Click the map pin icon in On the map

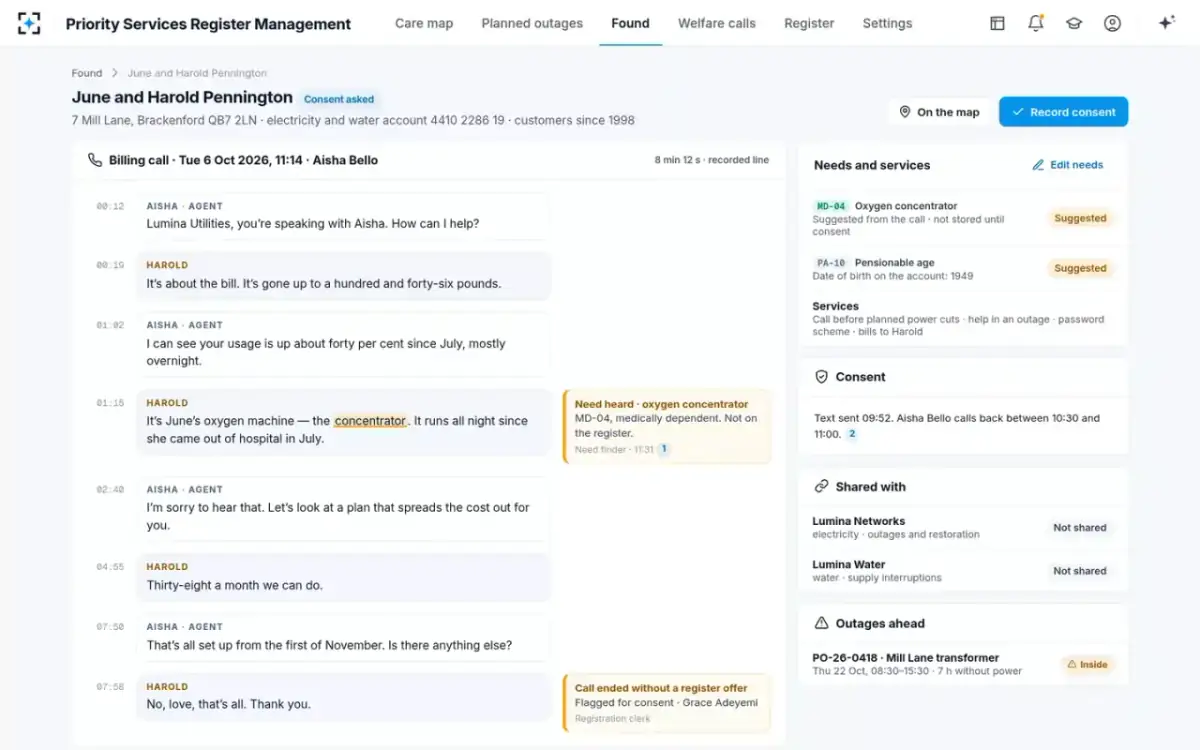(905, 112)
